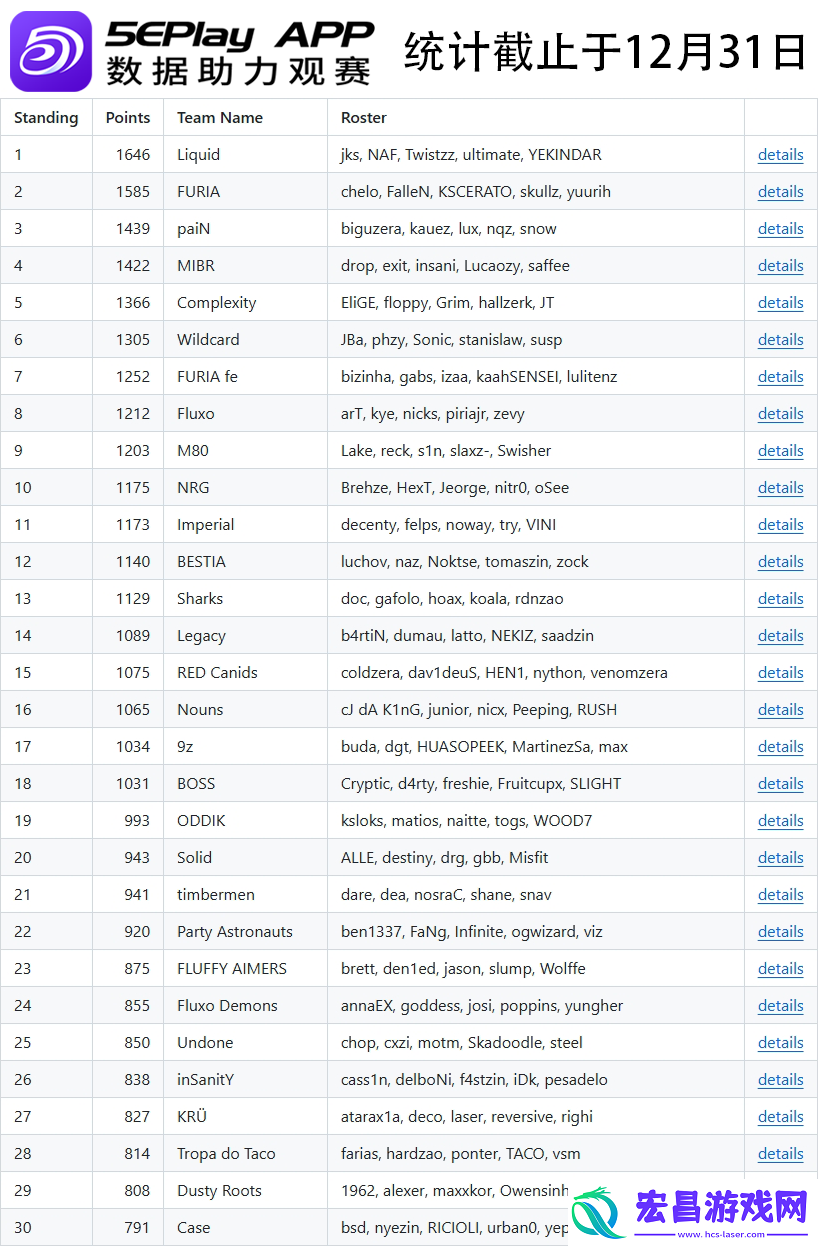Open details link for Wildcard
The height and width of the screenshot is (1246, 818).
pyautogui.click(x=780, y=340)
